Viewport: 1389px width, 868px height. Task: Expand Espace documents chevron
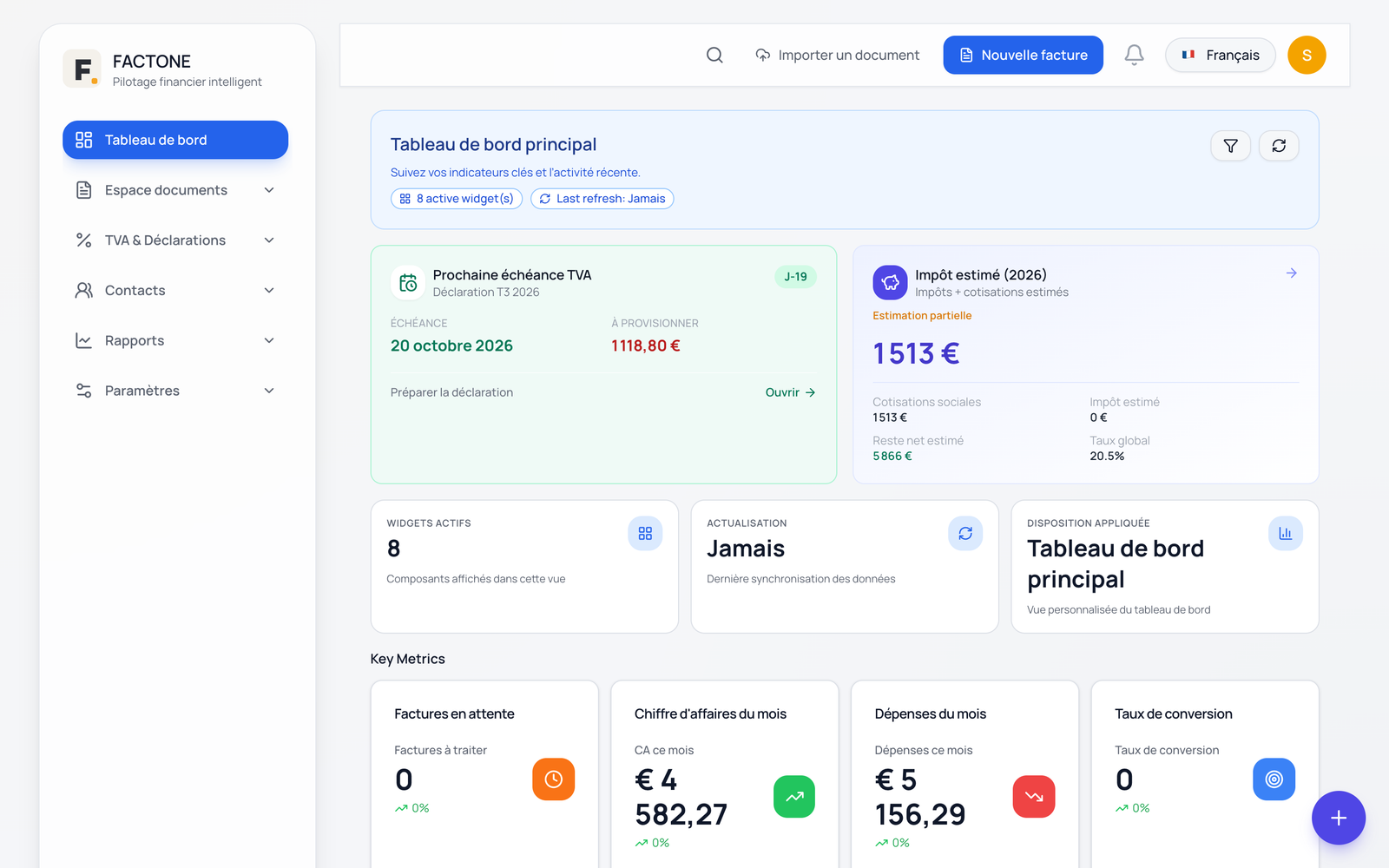click(x=269, y=190)
